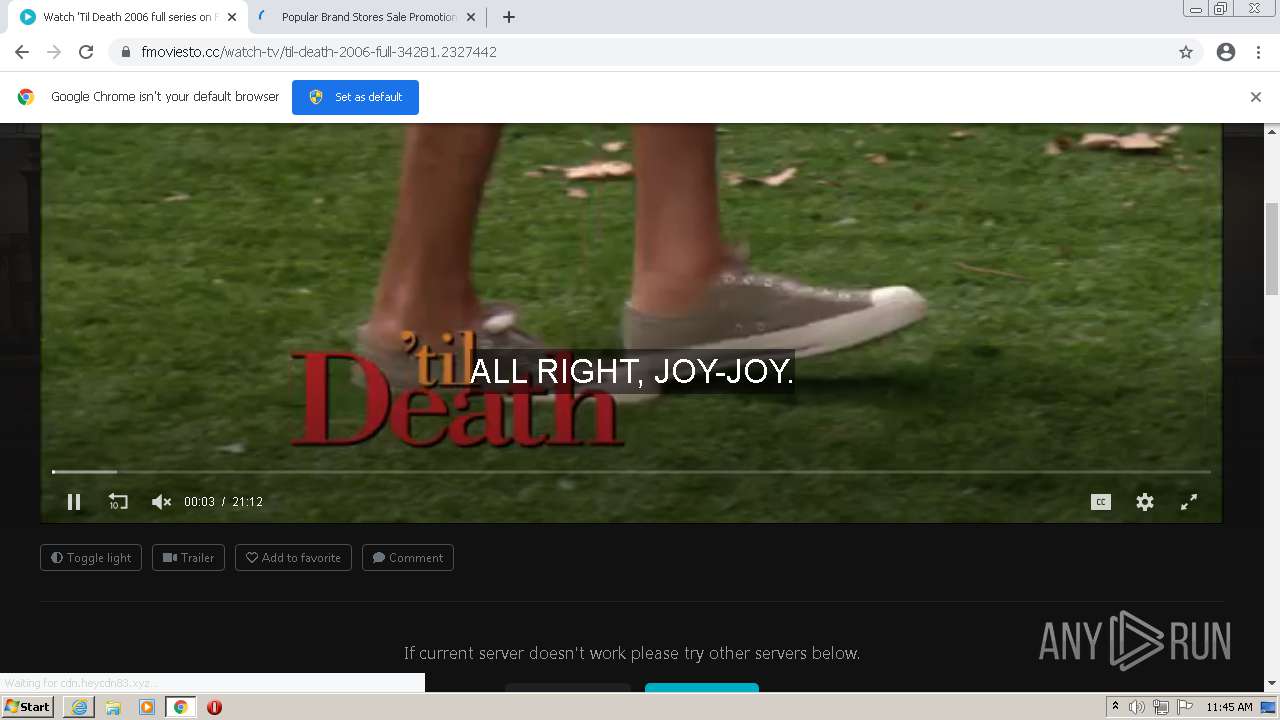Close the 'Til Death browser tab

click(232, 17)
